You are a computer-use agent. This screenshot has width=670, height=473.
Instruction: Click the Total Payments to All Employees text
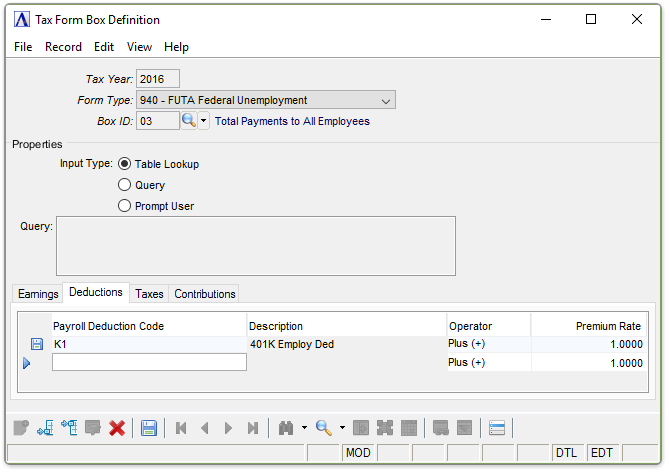[292, 121]
